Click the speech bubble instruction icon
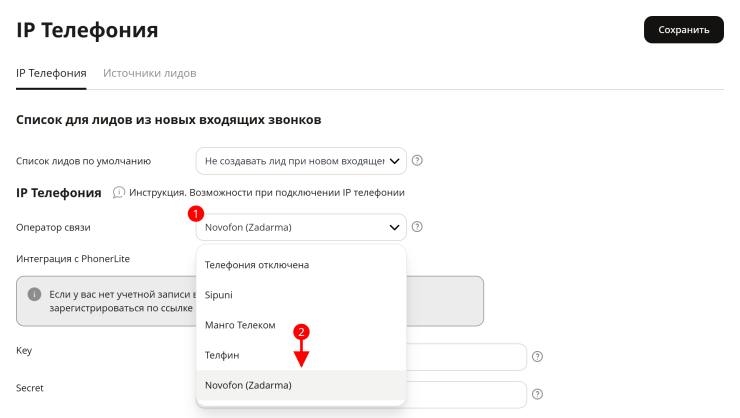This screenshot has height=418, width=740. click(118, 192)
